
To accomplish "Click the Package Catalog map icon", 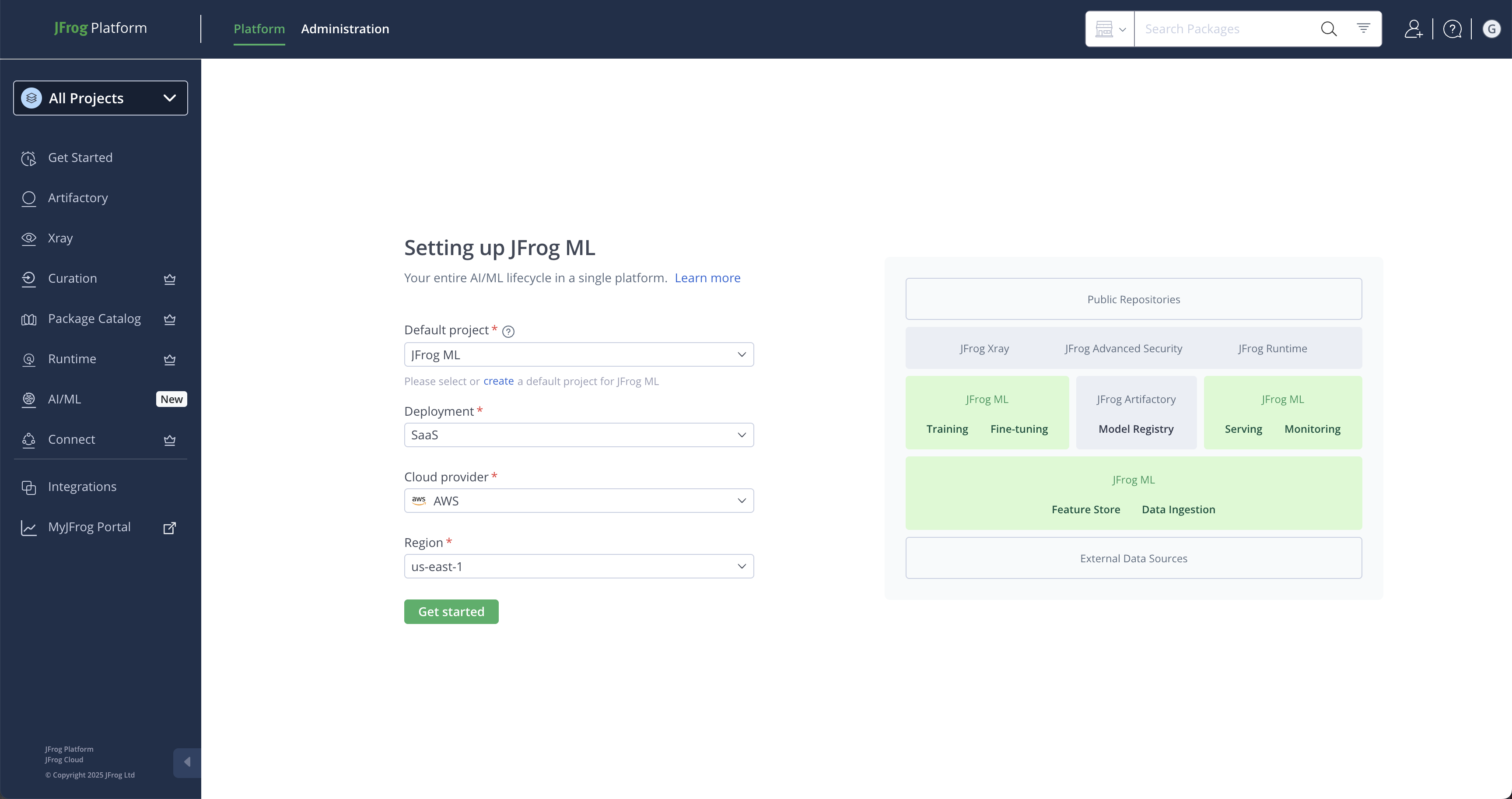I will pos(29,319).
